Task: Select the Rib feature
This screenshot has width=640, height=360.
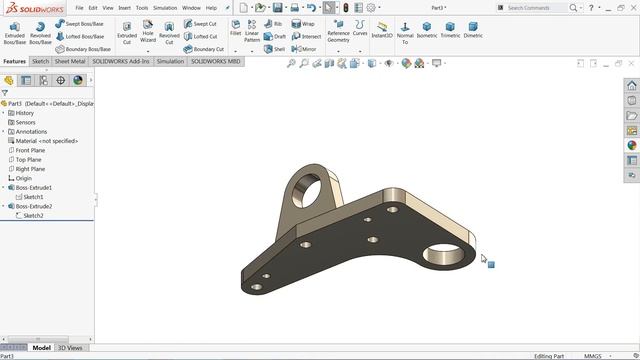Action: [x=273, y=24]
